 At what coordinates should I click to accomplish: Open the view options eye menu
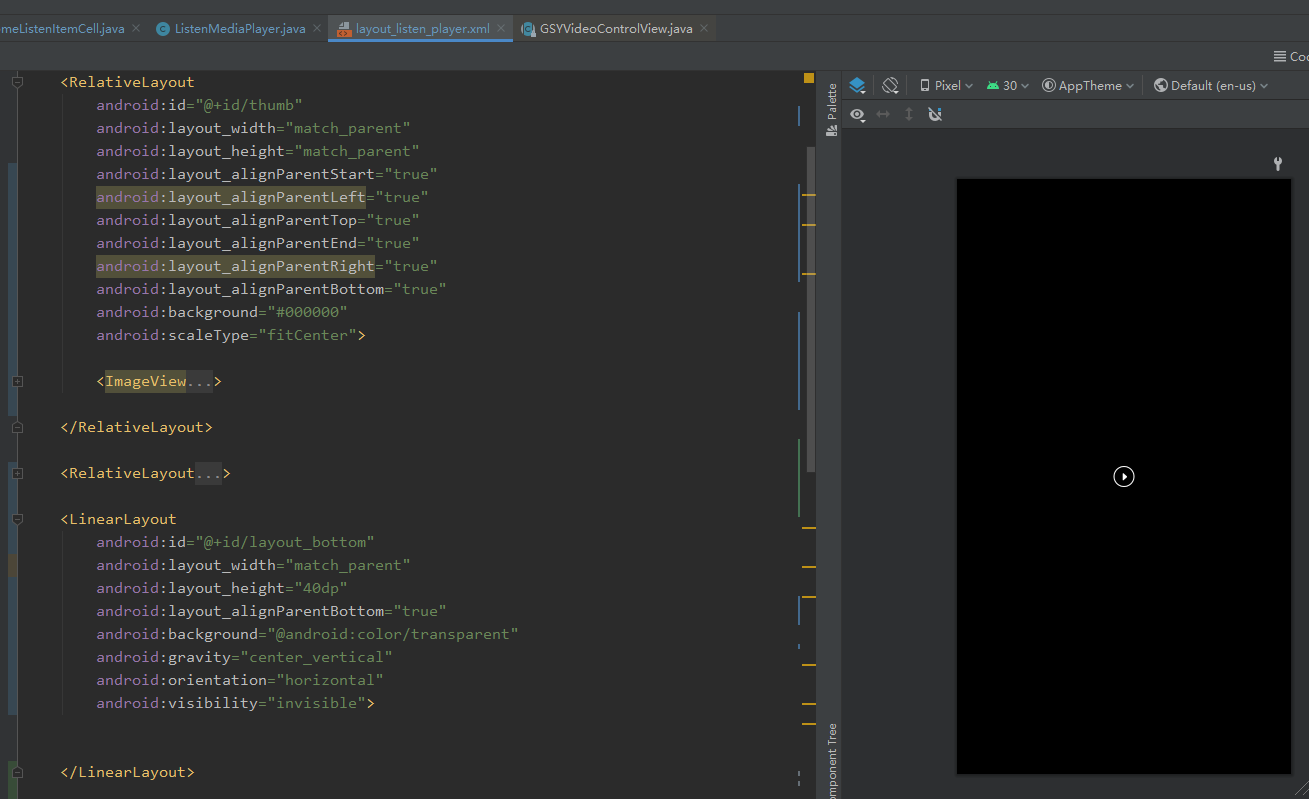click(x=857, y=115)
